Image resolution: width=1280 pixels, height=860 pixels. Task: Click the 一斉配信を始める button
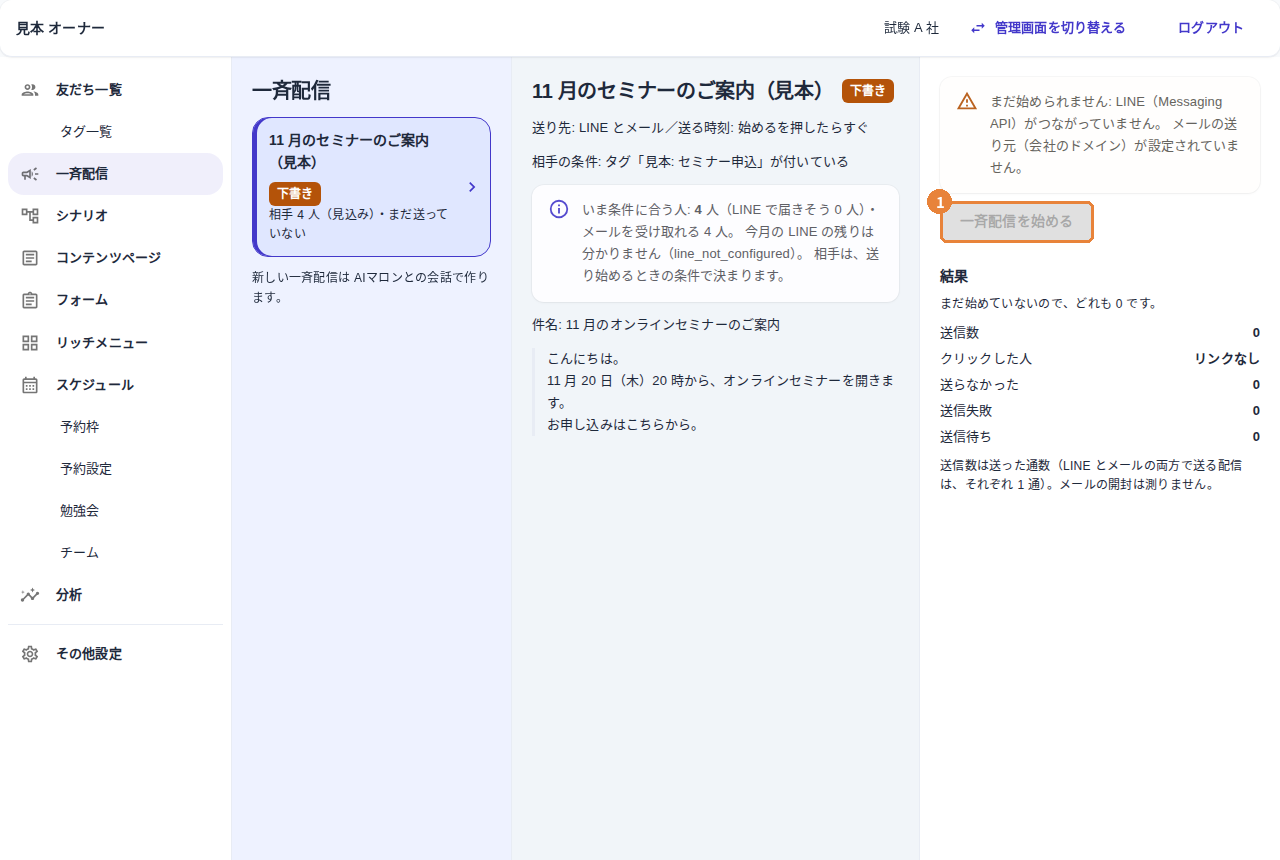pyautogui.click(x=1016, y=222)
